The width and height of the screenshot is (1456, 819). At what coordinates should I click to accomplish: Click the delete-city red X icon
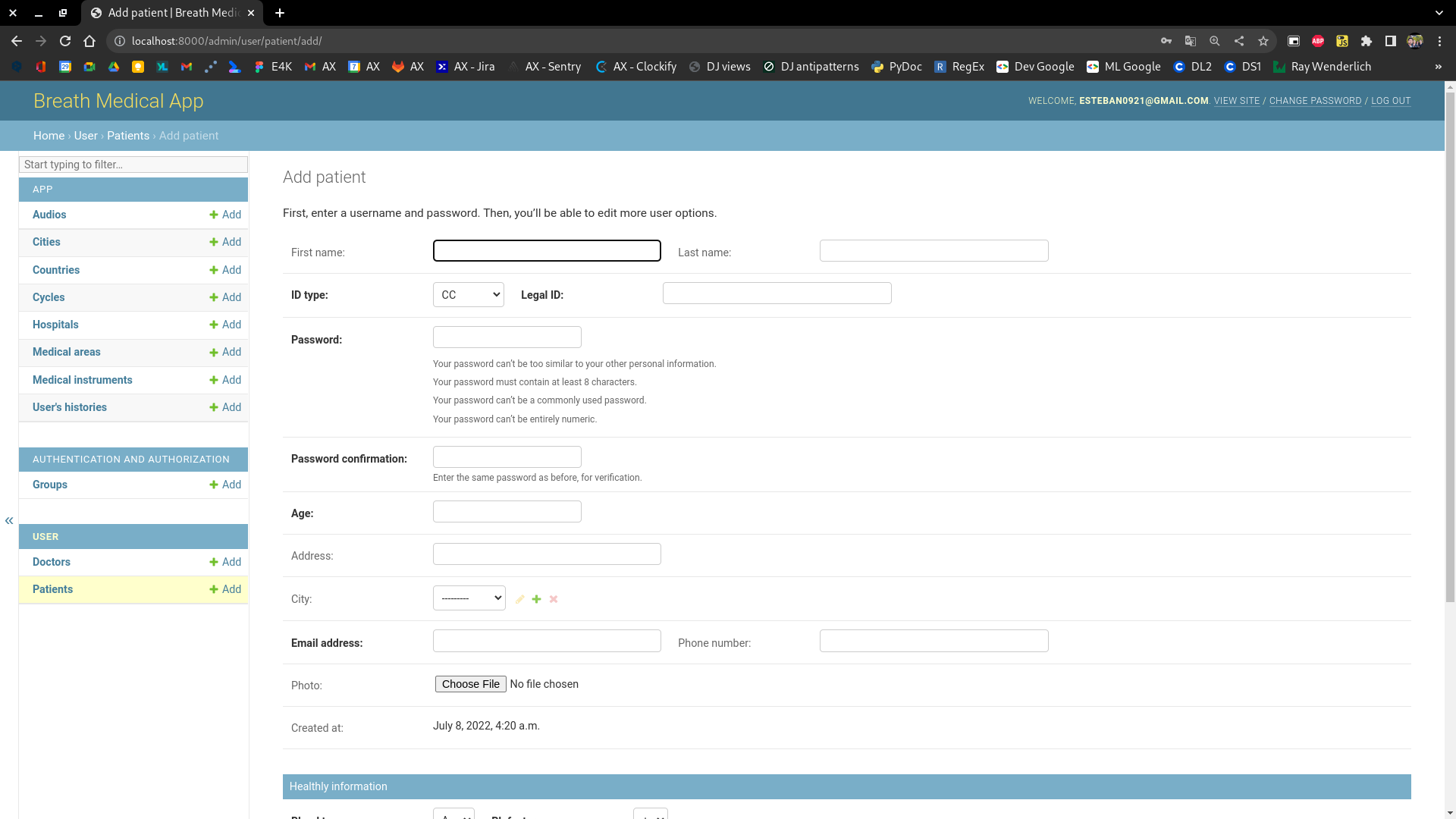(554, 599)
